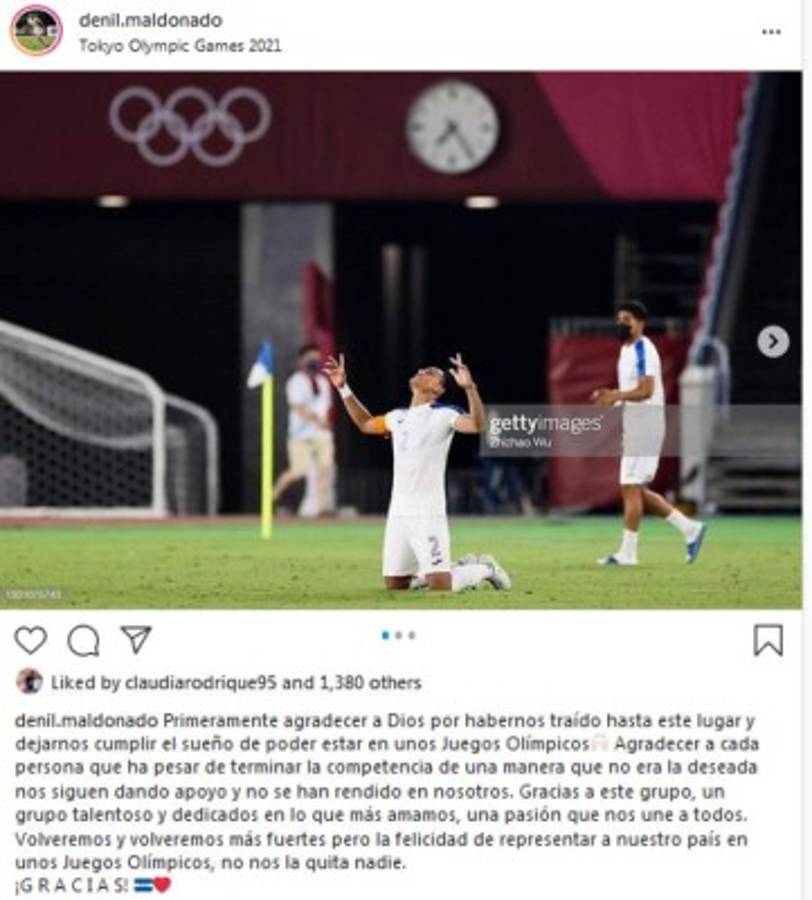Save post with the bookmark icon
The height and width of the screenshot is (900, 812).
(768, 640)
